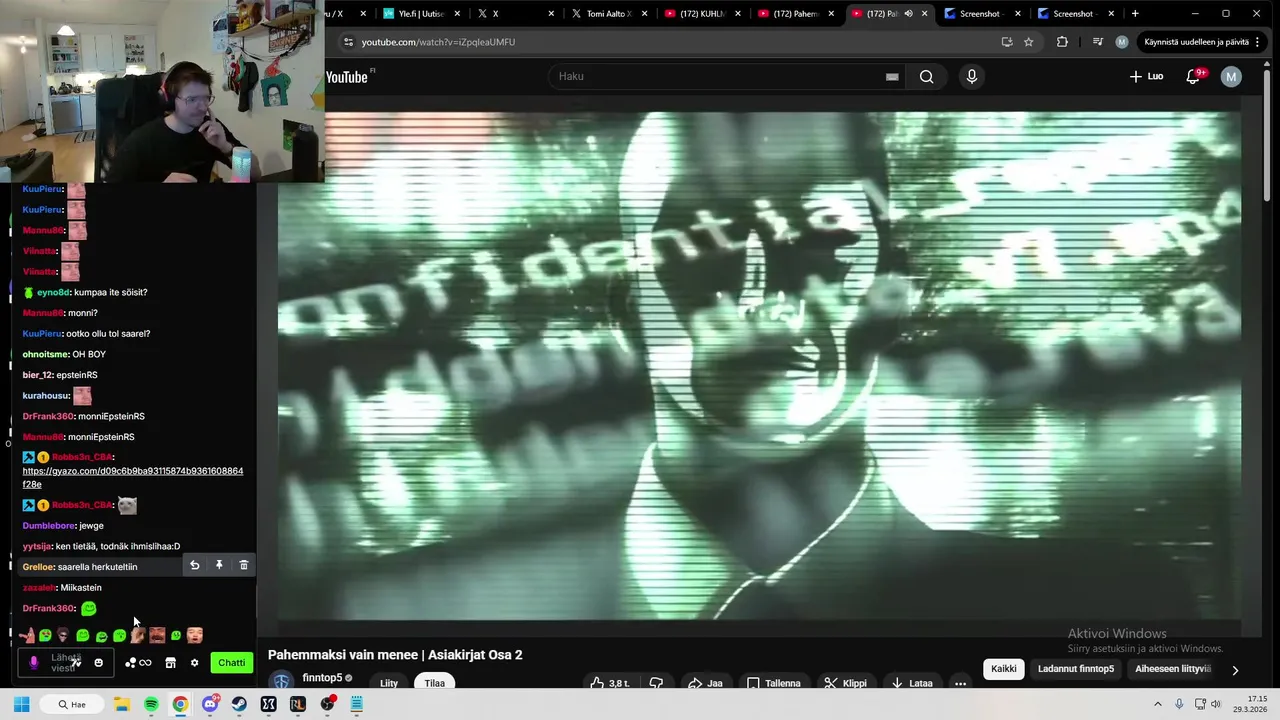This screenshot has height=720, width=1280.
Task: Click the reply arrow on Grelloe's message
Action: [195, 566]
